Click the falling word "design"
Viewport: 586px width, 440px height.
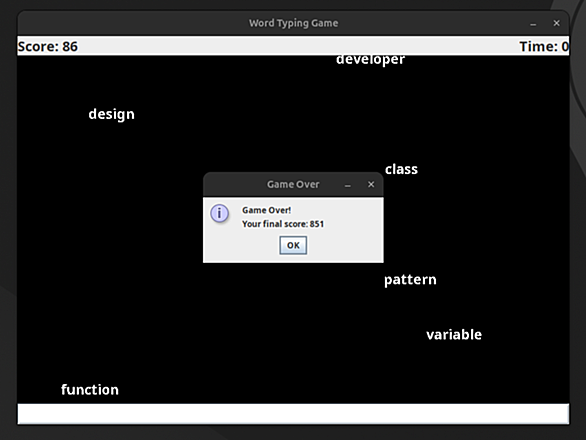click(x=111, y=114)
